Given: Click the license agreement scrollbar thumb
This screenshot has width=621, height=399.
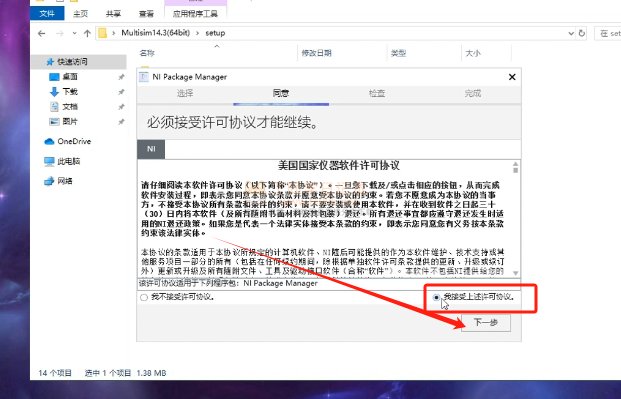Looking at the screenshot, I should (x=515, y=170).
